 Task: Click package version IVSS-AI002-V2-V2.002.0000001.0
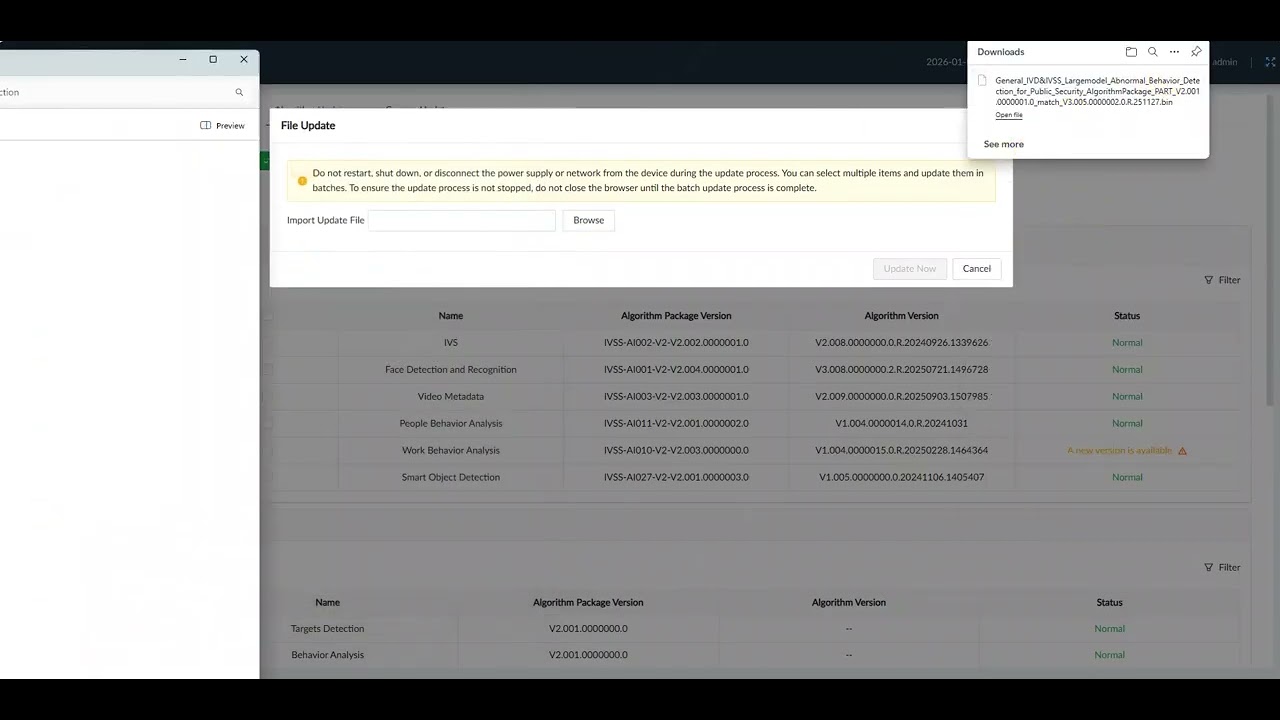pos(676,343)
